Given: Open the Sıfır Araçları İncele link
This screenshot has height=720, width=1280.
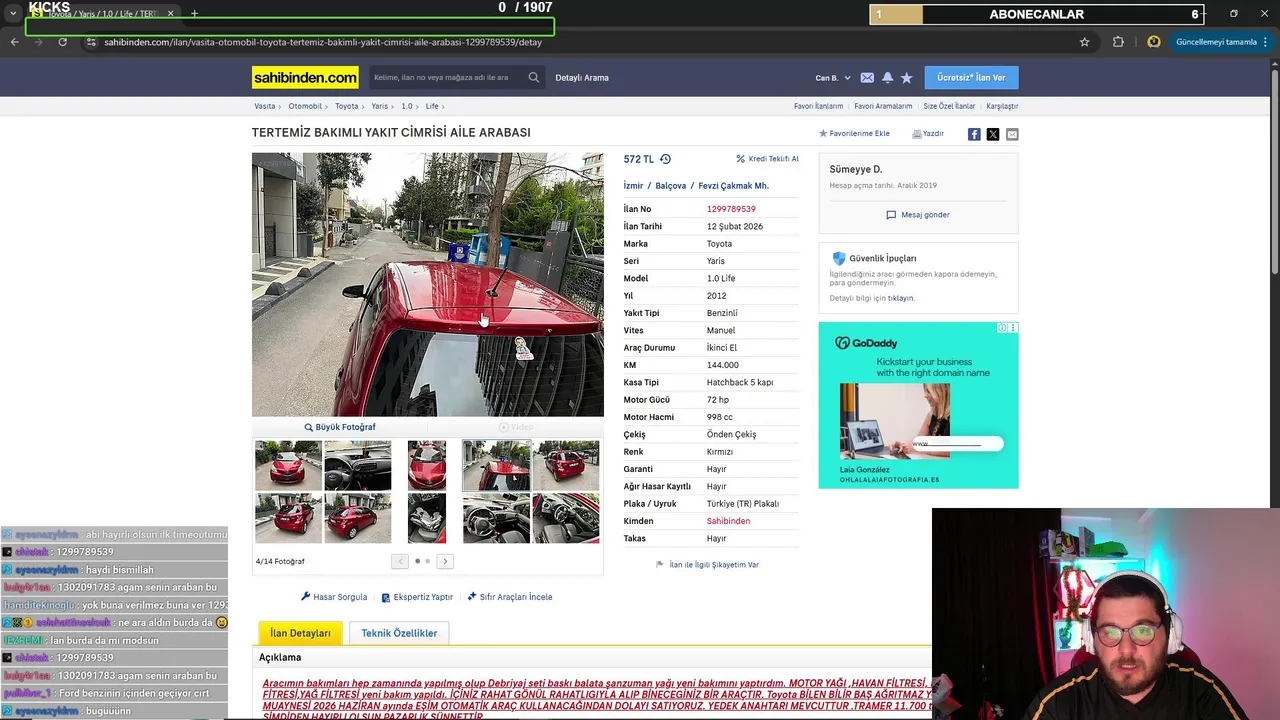Looking at the screenshot, I should (509, 597).
